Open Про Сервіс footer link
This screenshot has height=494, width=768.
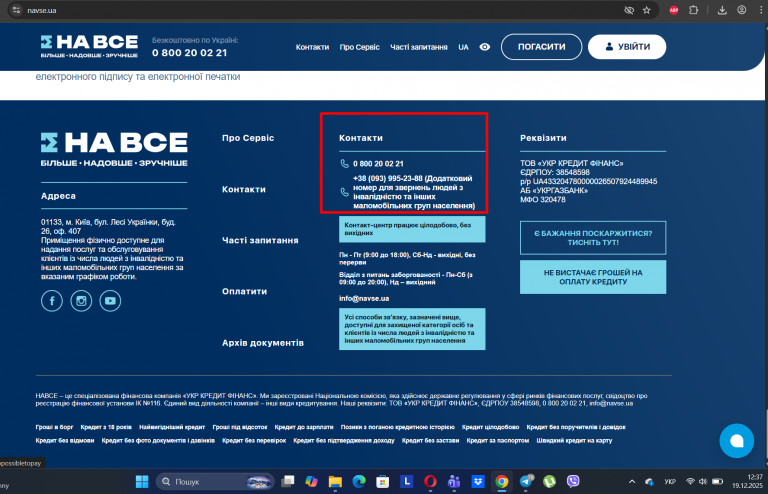coord(248,138)
